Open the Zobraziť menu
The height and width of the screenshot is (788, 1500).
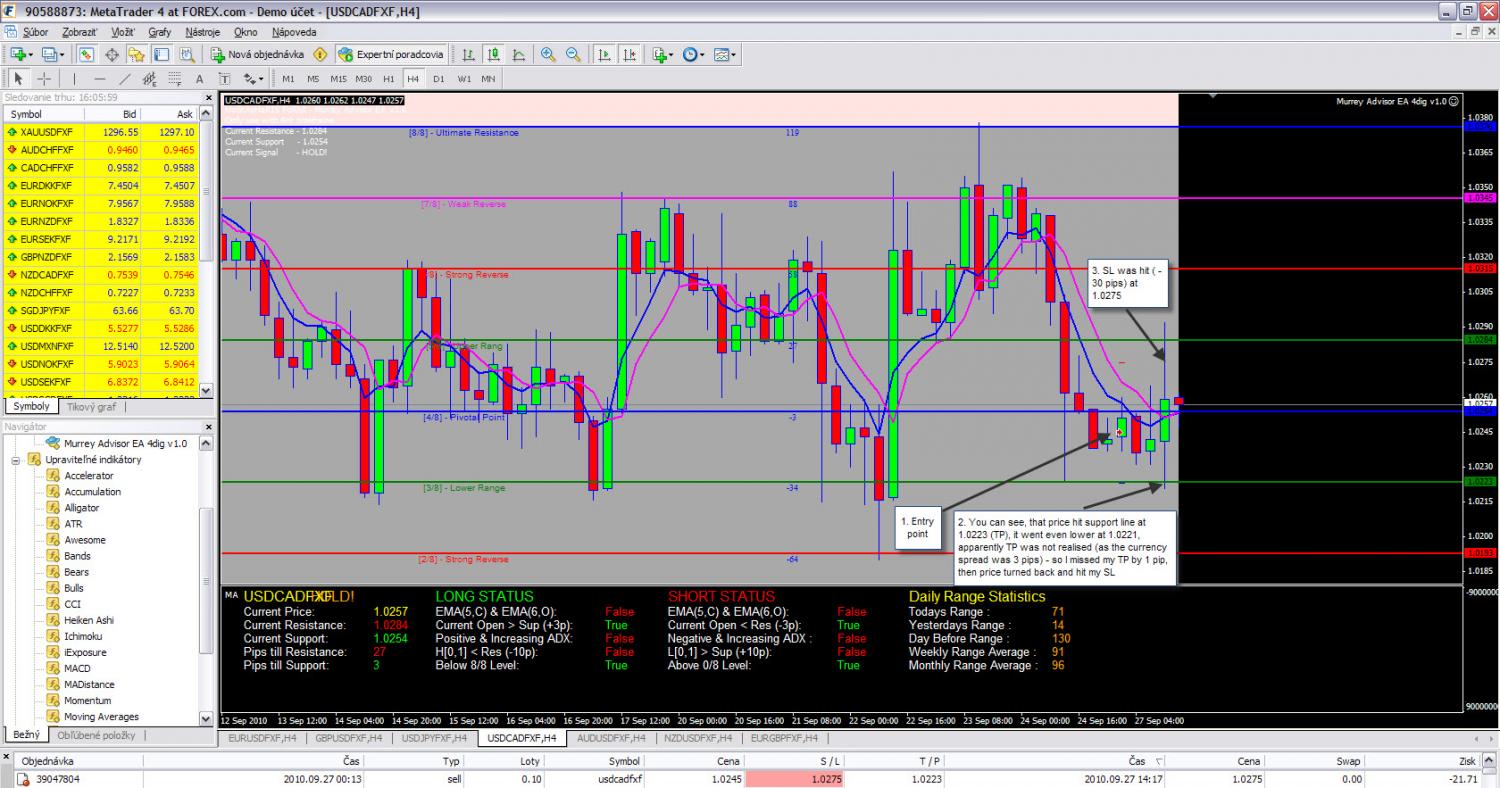click(x=79, y=32)
